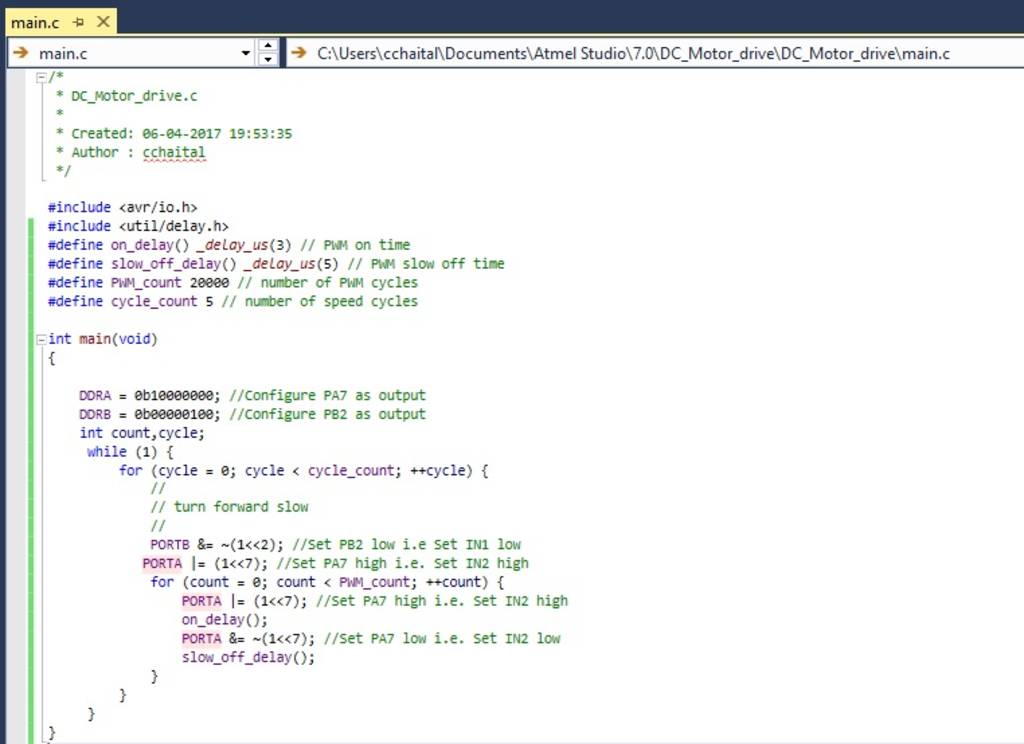Click the orange arrow icon before the file path
The image size is (1024, 744).
coord(299,52)
